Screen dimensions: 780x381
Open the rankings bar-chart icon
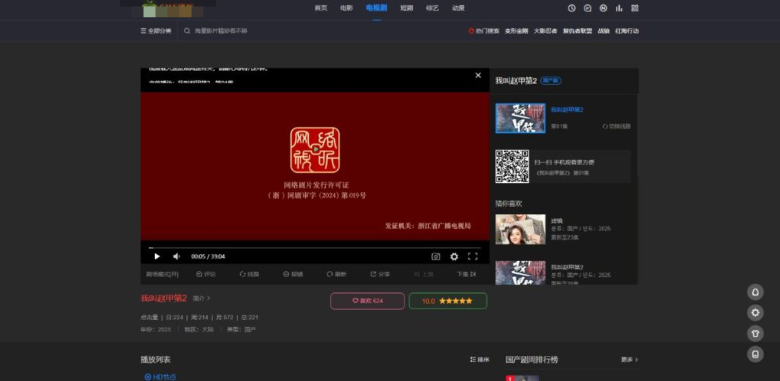coord(619,8)
